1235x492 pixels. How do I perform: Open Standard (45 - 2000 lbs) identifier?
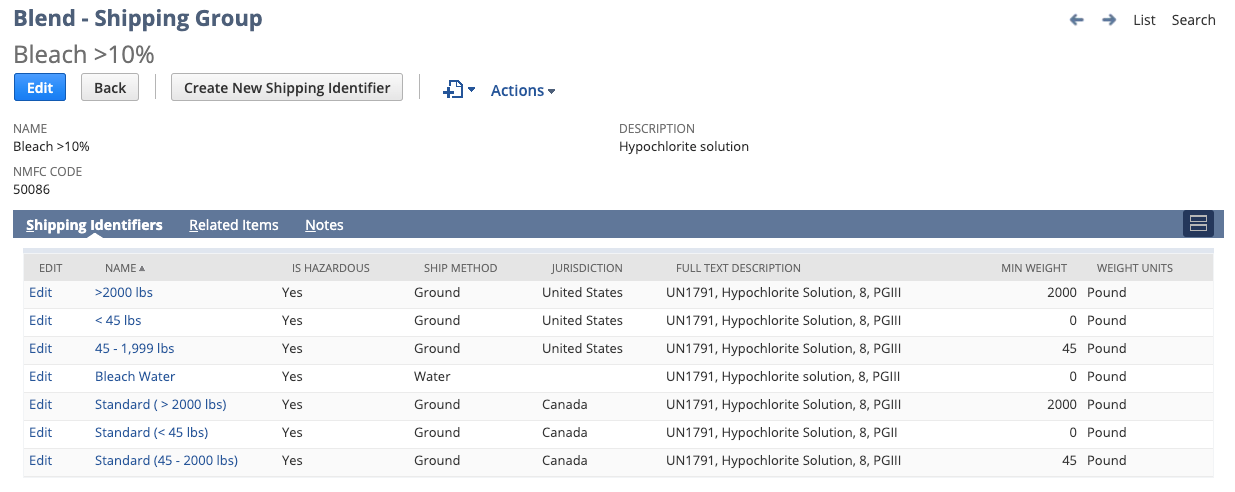(x=166, y=461)
